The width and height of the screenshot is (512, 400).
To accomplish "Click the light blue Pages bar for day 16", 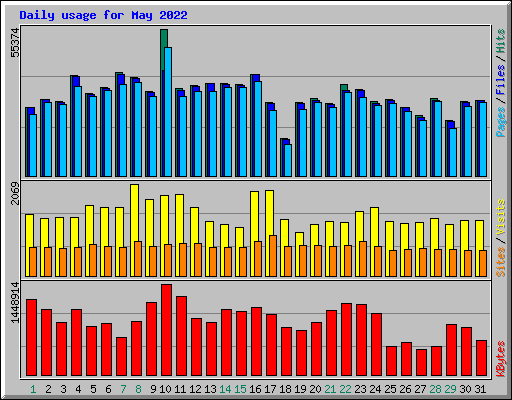I will pos(258,129).
